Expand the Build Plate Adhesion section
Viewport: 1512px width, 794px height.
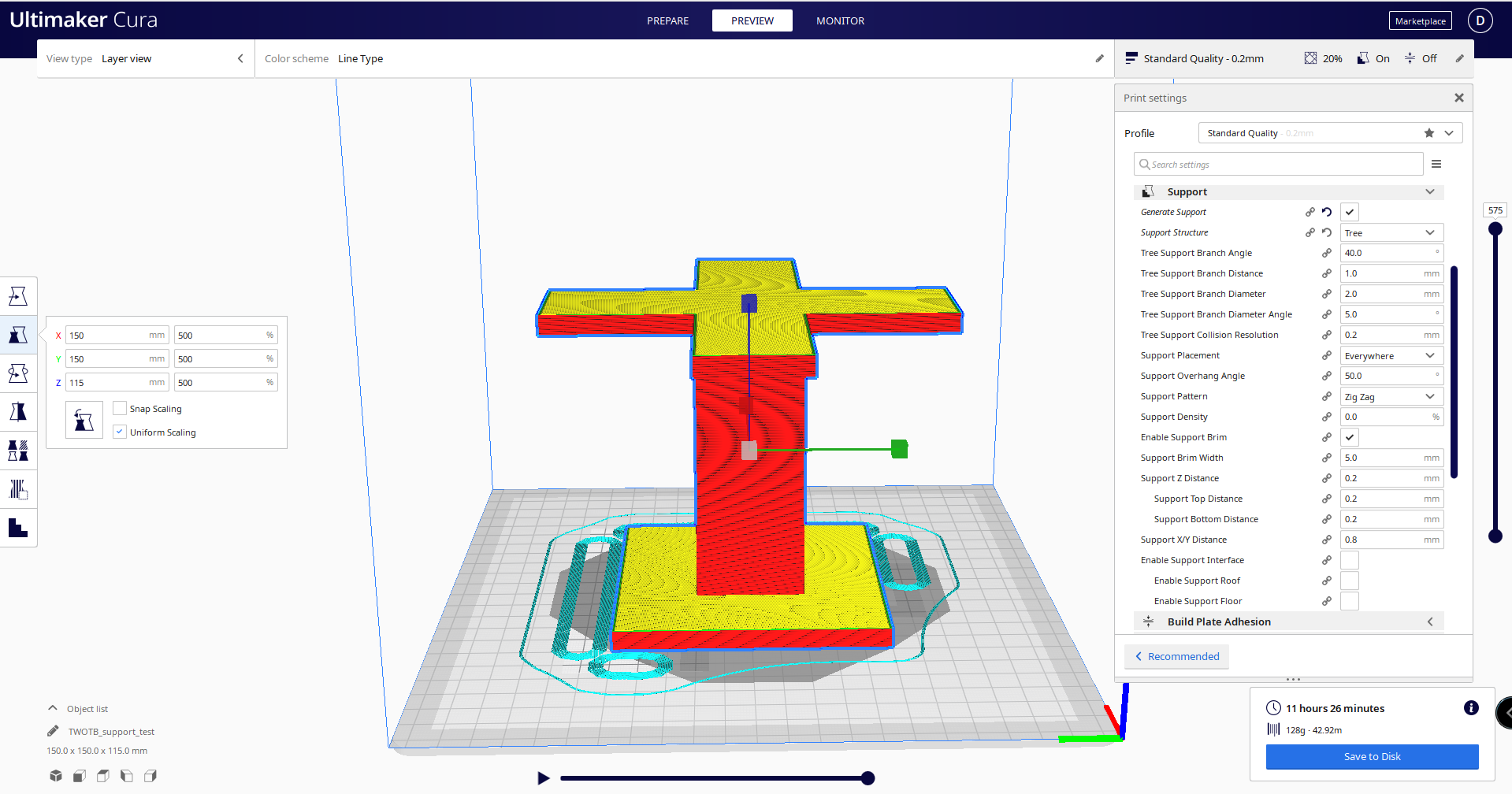click(x=1288, y=621)
